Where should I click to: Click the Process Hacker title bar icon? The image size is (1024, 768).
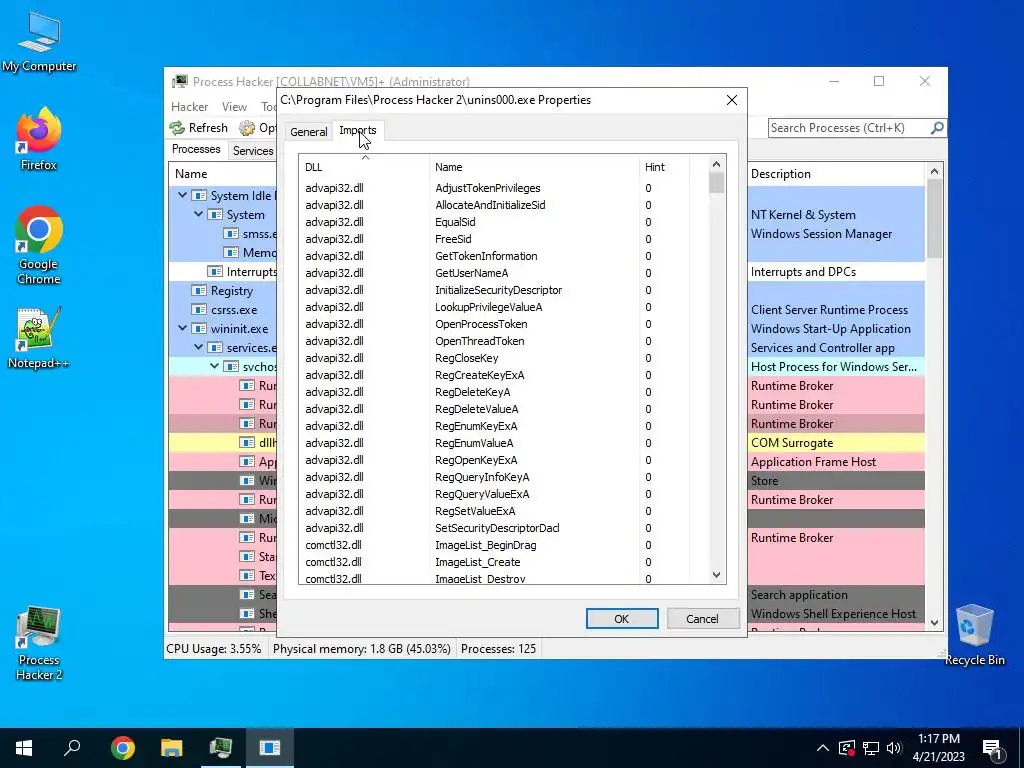(x=180, y=82)
